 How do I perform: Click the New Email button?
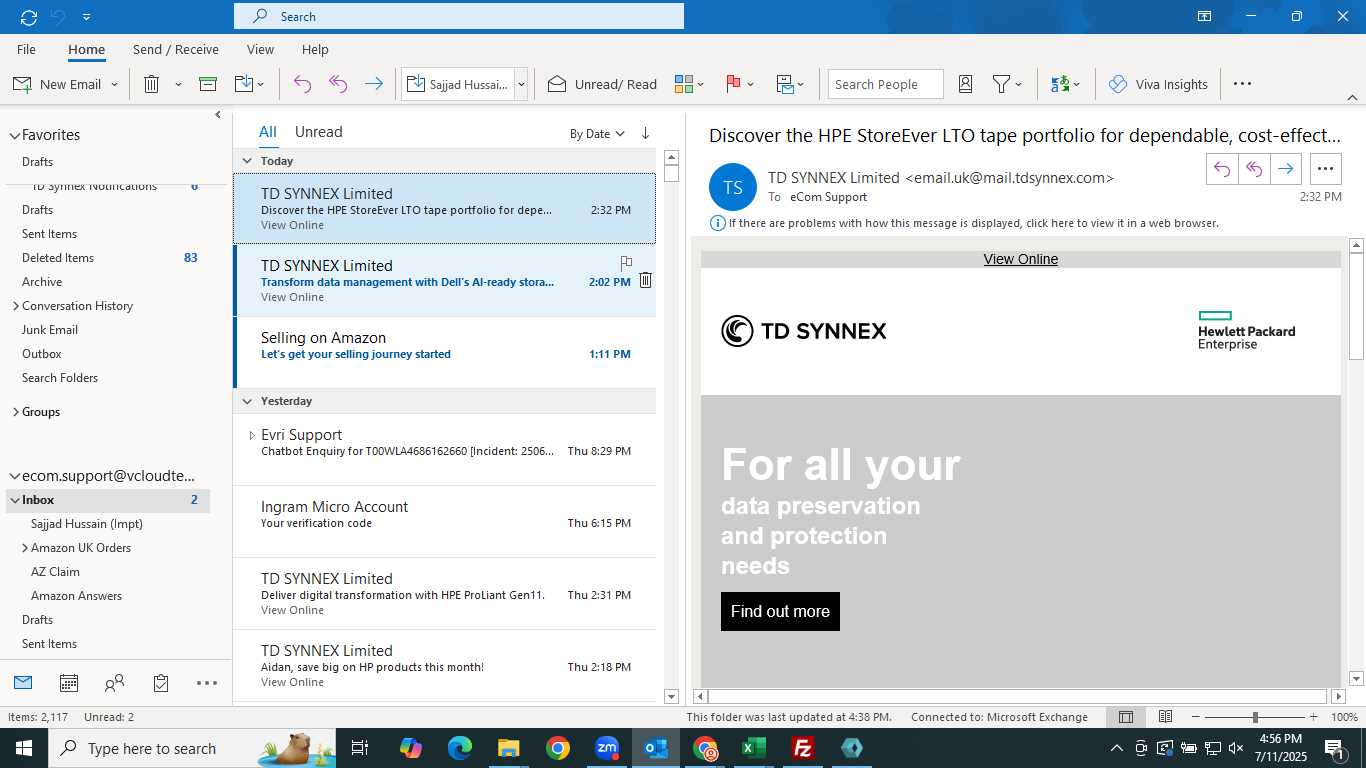57,84
